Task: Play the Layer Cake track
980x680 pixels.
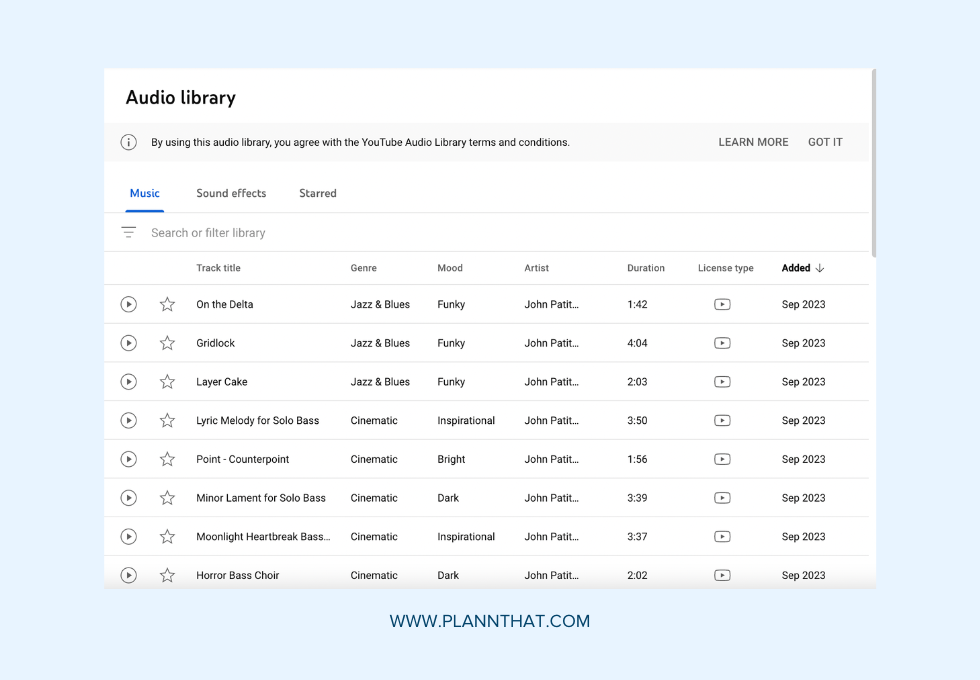Action: pos(128,382)
